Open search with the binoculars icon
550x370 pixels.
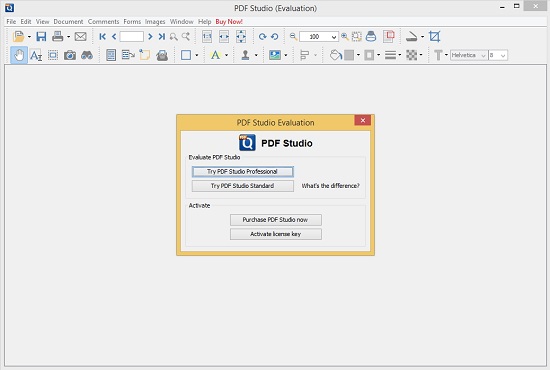pyautogui.click(x=87, y=55)
